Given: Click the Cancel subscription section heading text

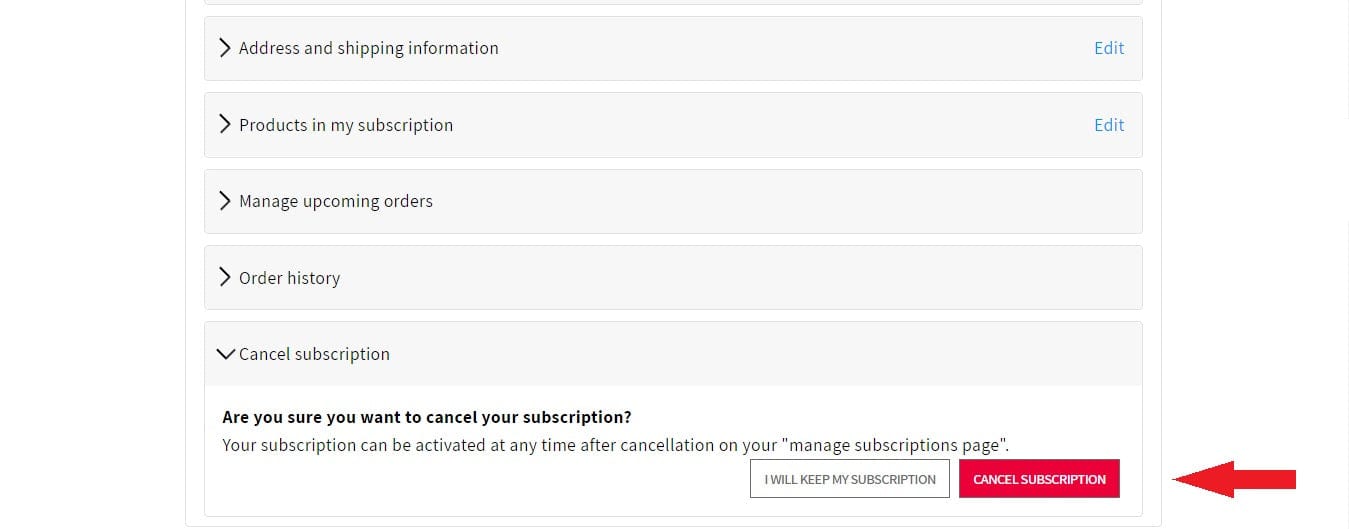Looking at the screenshot, I should pyautogui.click(x=314, y=354).
